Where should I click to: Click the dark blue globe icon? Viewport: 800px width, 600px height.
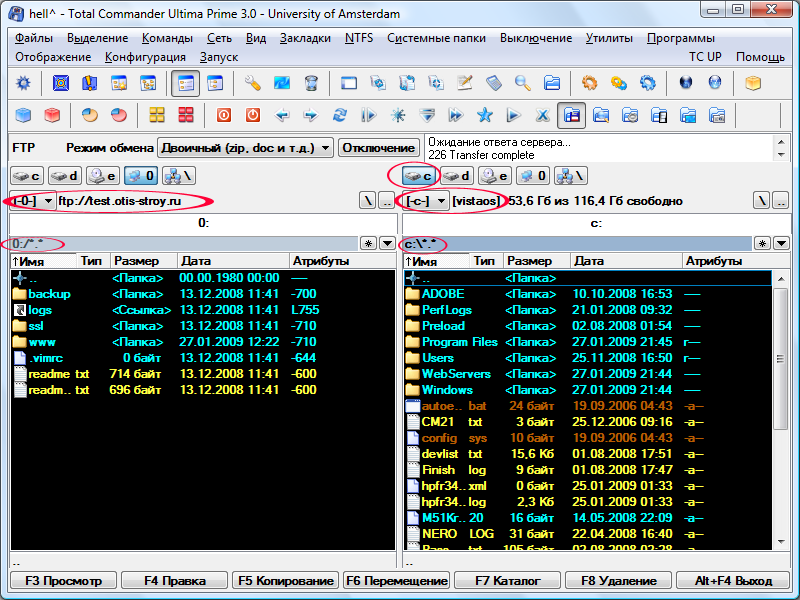[x=686, y=83]
